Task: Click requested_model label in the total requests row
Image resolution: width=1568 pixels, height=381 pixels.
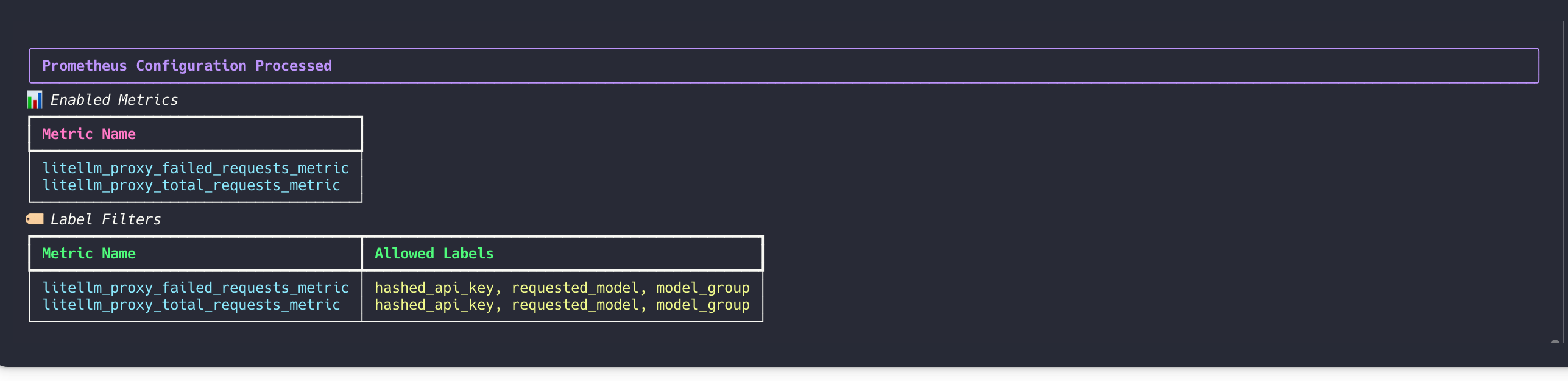Action: [574, 305]
